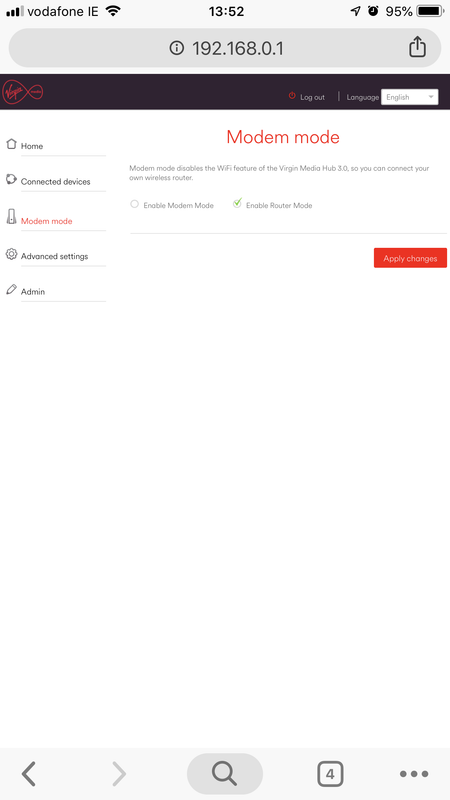Click the Apply changes button

410,258
